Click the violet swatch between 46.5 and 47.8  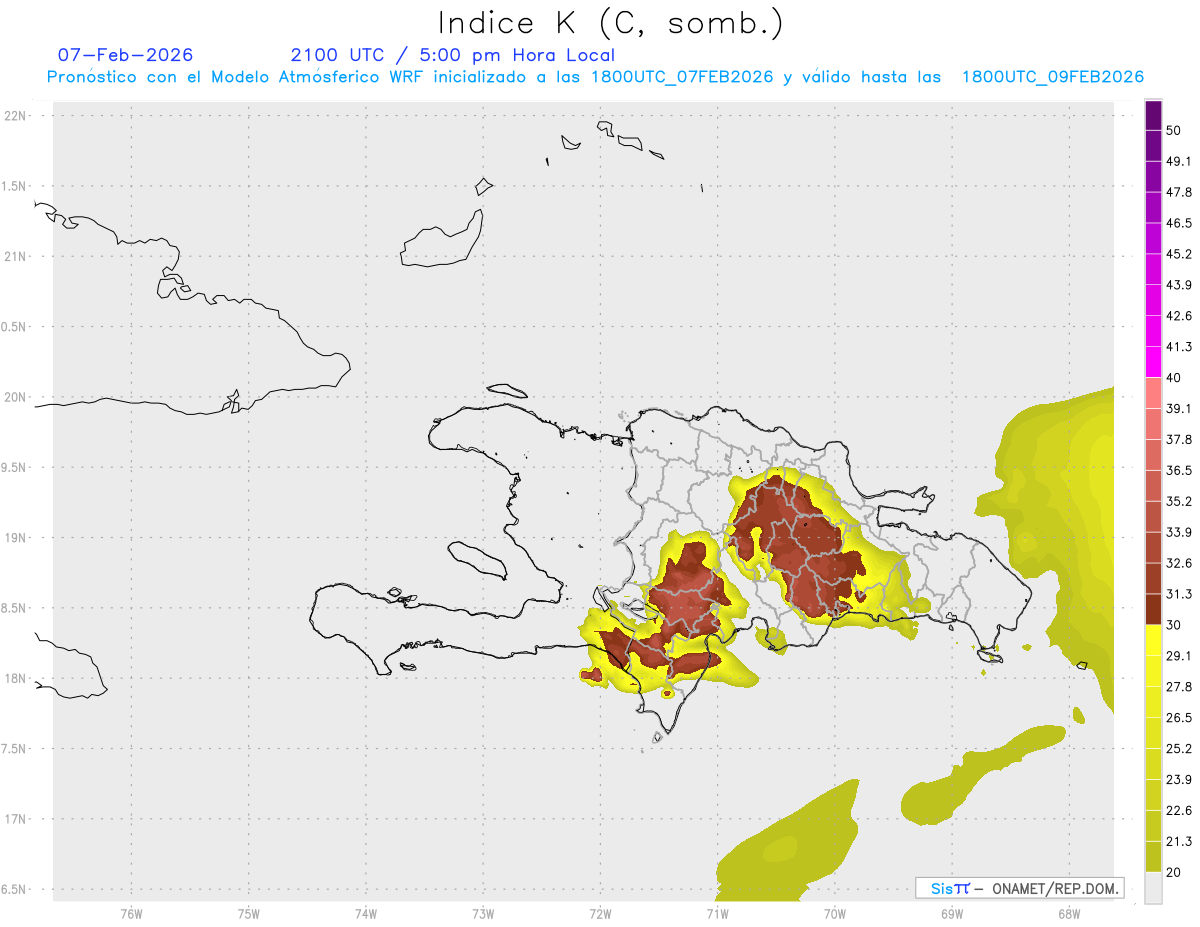pyautogui.click(x=1154, y=208)
